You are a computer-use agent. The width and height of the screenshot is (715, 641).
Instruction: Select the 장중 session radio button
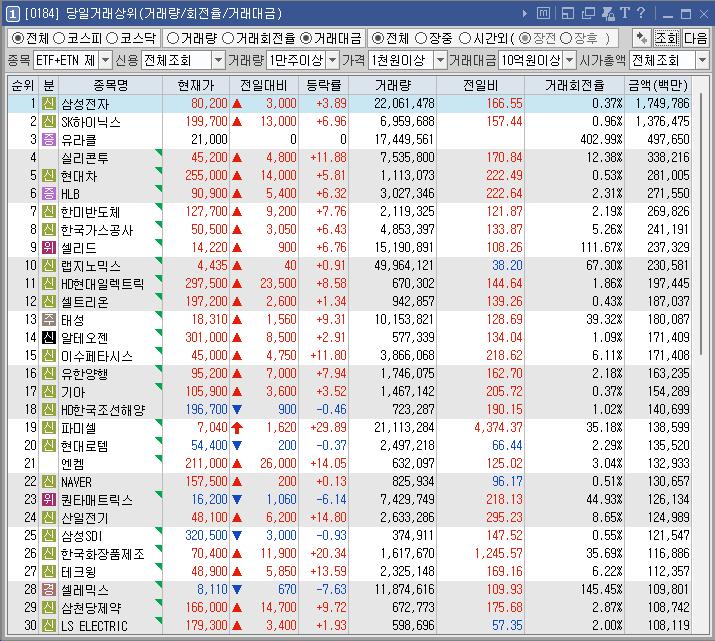tap(421, 38)
